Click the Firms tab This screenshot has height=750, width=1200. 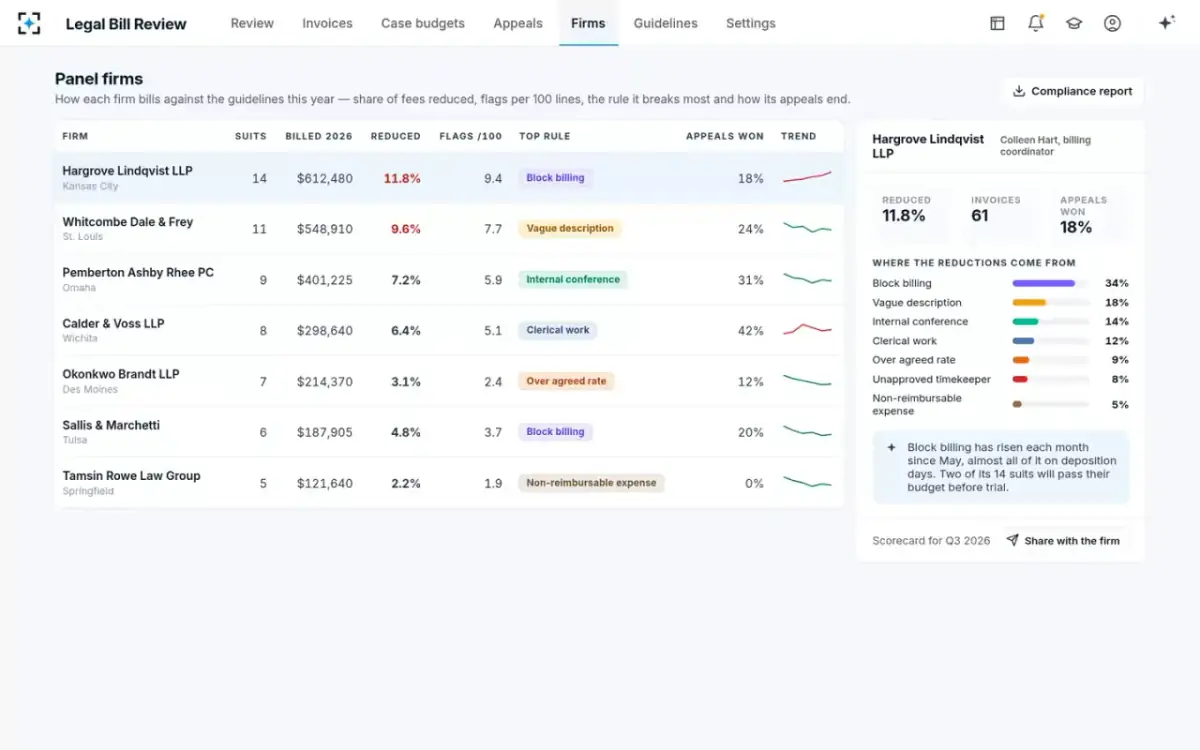pyautogui.click(x=588, y=23)
